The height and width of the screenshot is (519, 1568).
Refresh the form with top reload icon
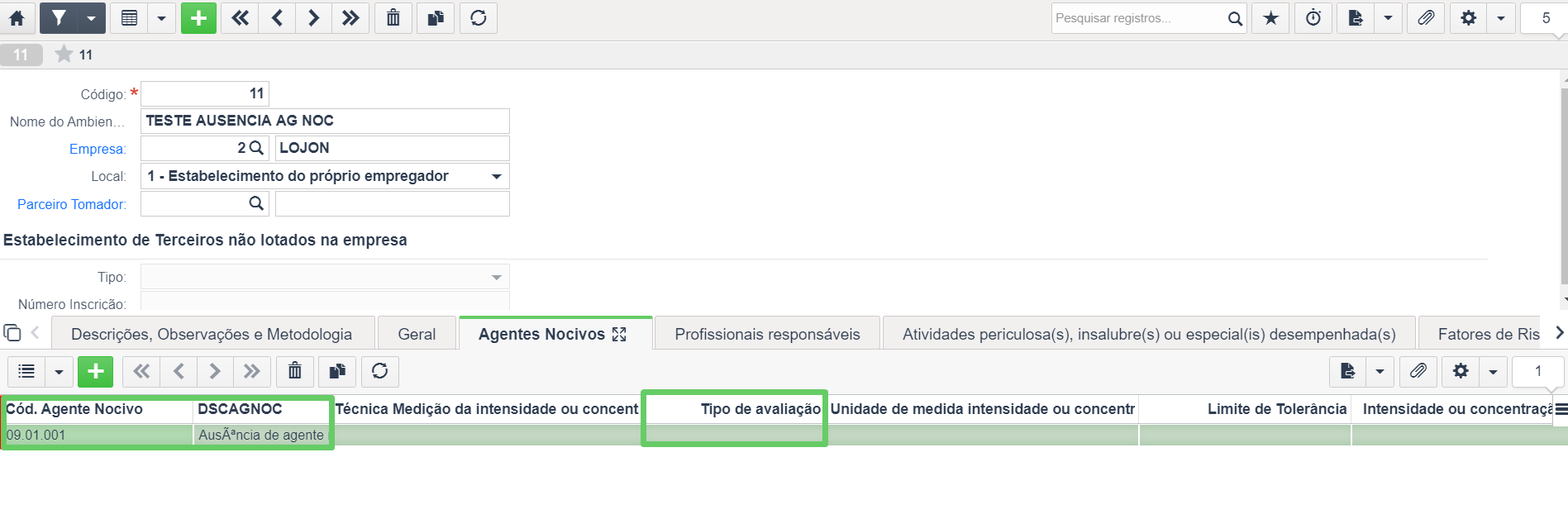click(479, 17)
